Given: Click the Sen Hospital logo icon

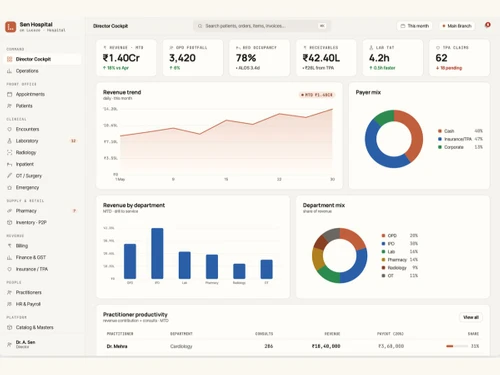Looking at the screenshot, I should pos(11,27).
